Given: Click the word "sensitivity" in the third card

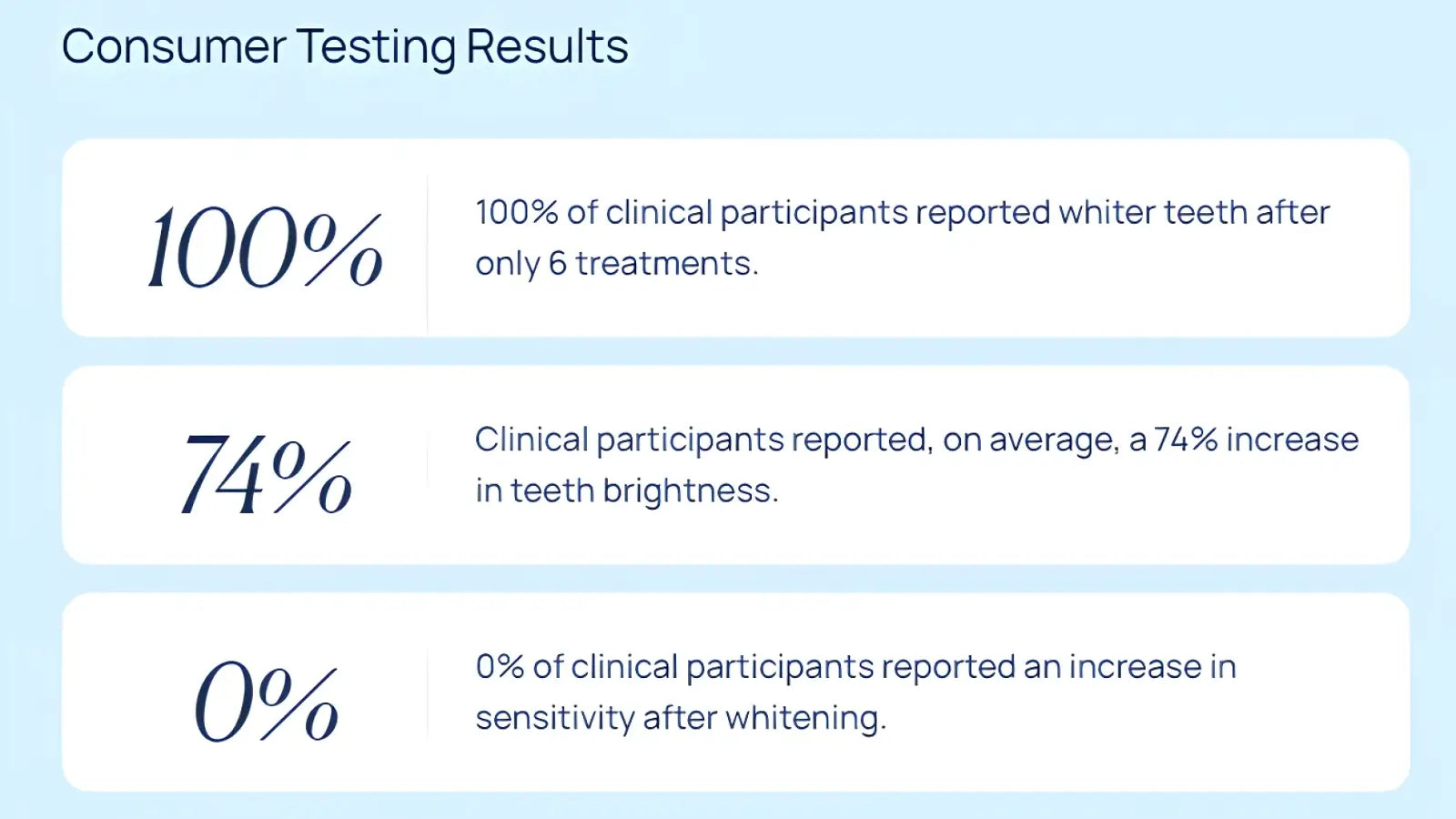Looking at the screenshot, I should point(554,718).
